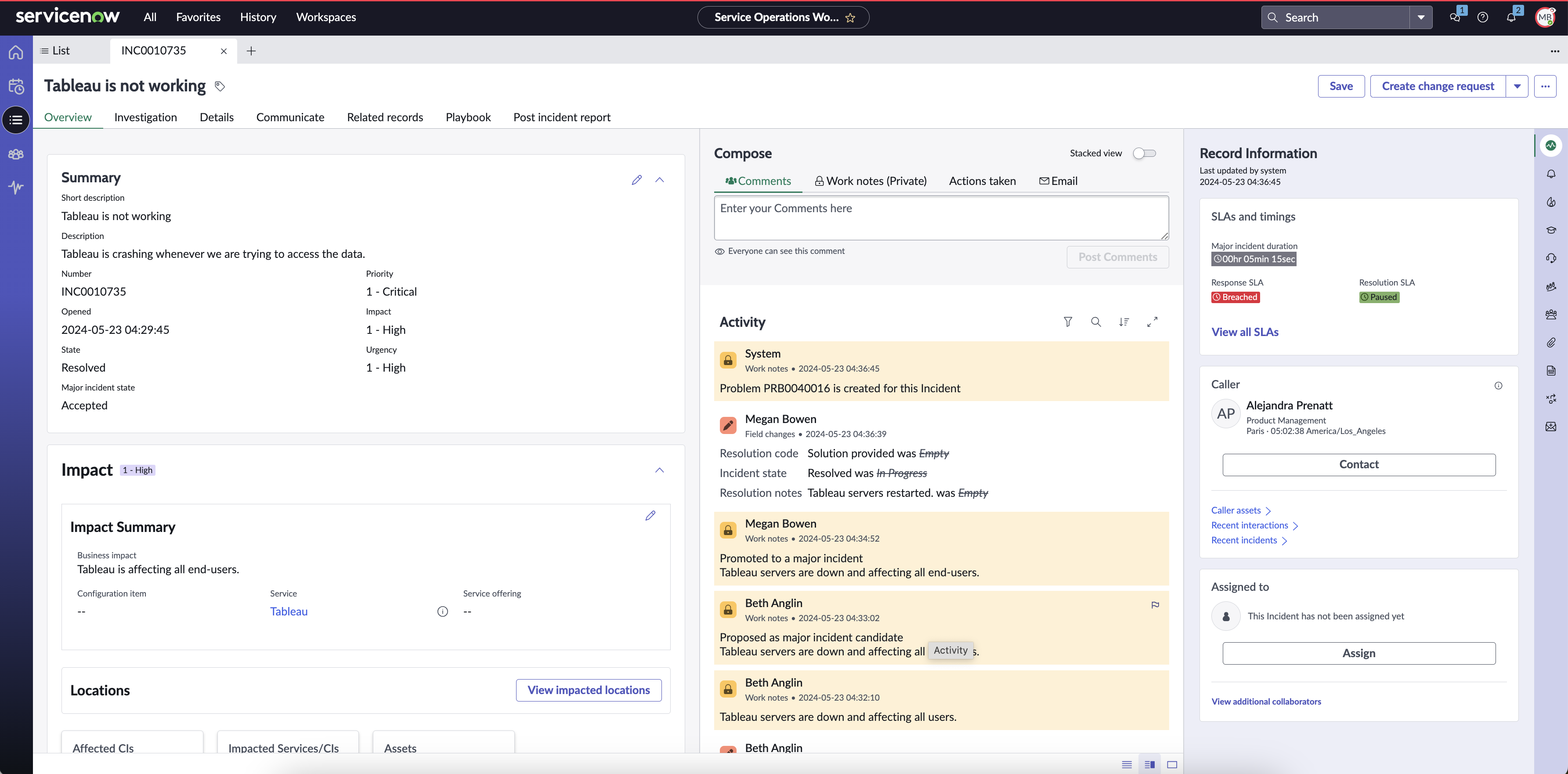
Task: Edit the Summary section with the pencil icon
Action: [x=637, y=180]
